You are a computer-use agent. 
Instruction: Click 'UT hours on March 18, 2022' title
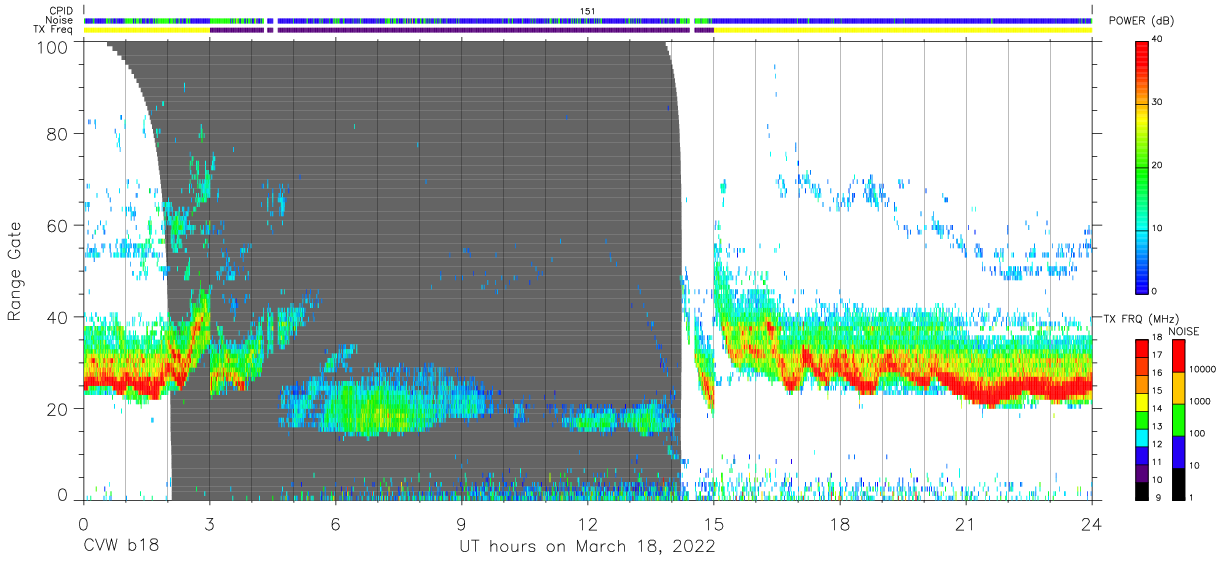(587, 547)
